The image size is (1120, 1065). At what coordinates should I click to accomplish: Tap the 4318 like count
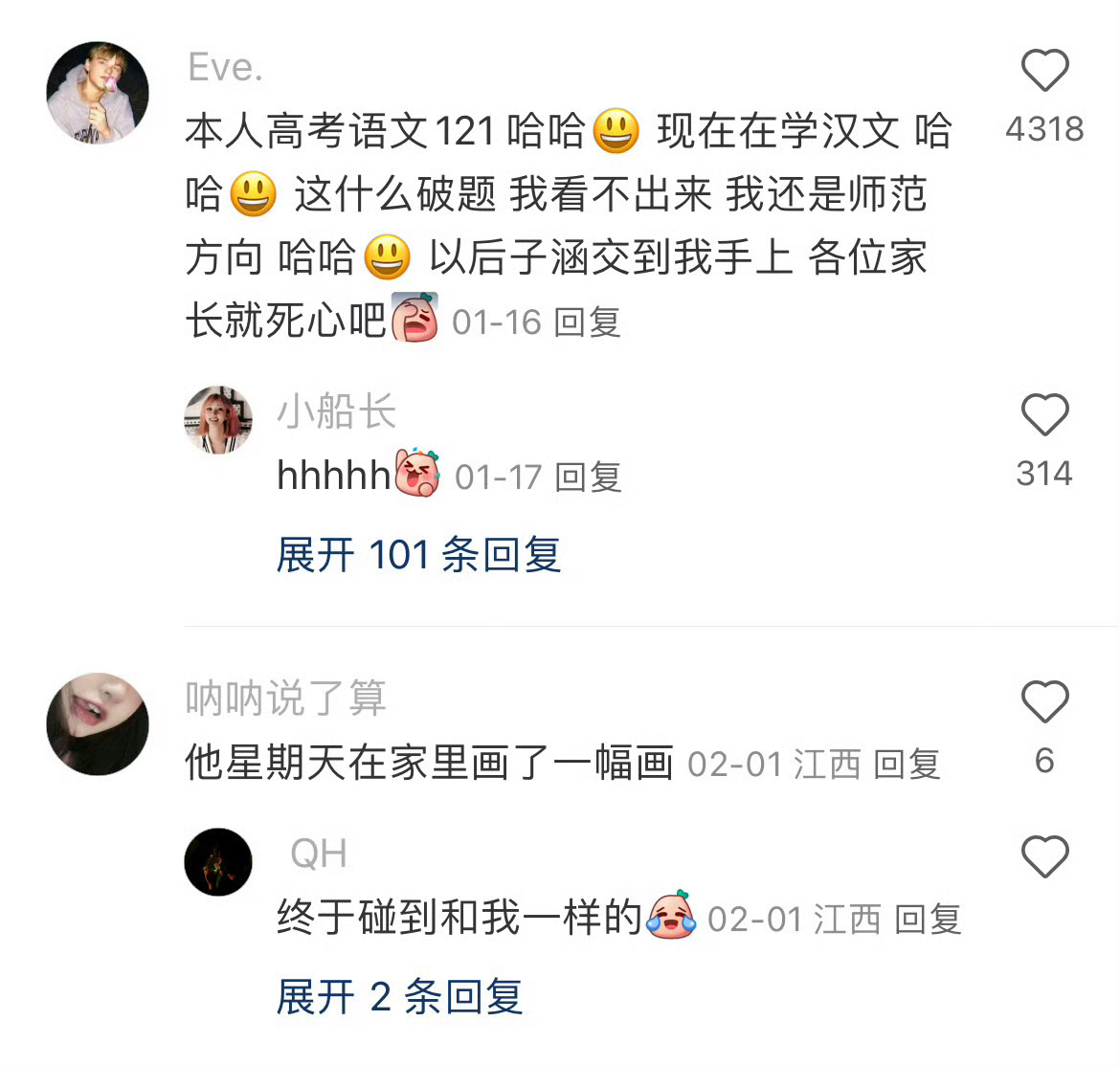point(1044,129)
